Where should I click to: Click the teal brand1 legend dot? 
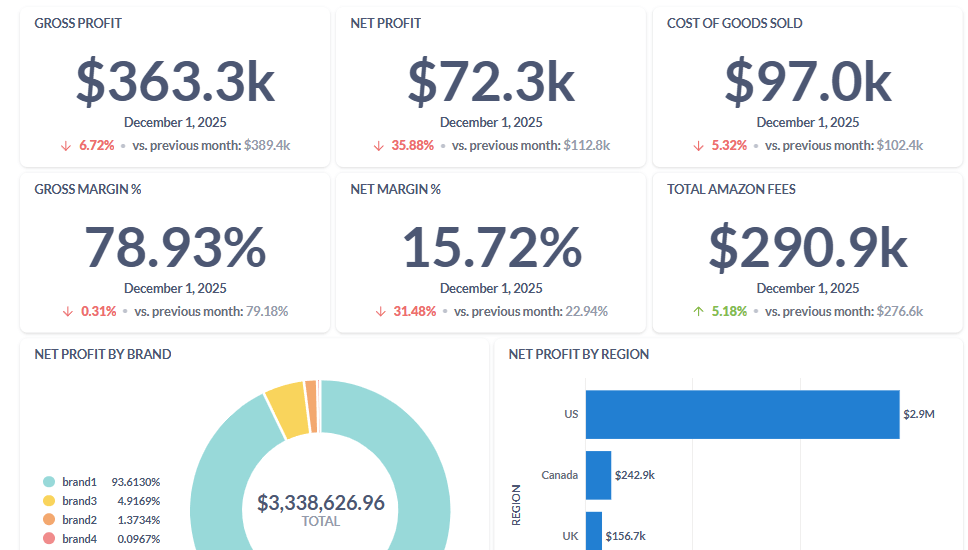coord(48,482)
